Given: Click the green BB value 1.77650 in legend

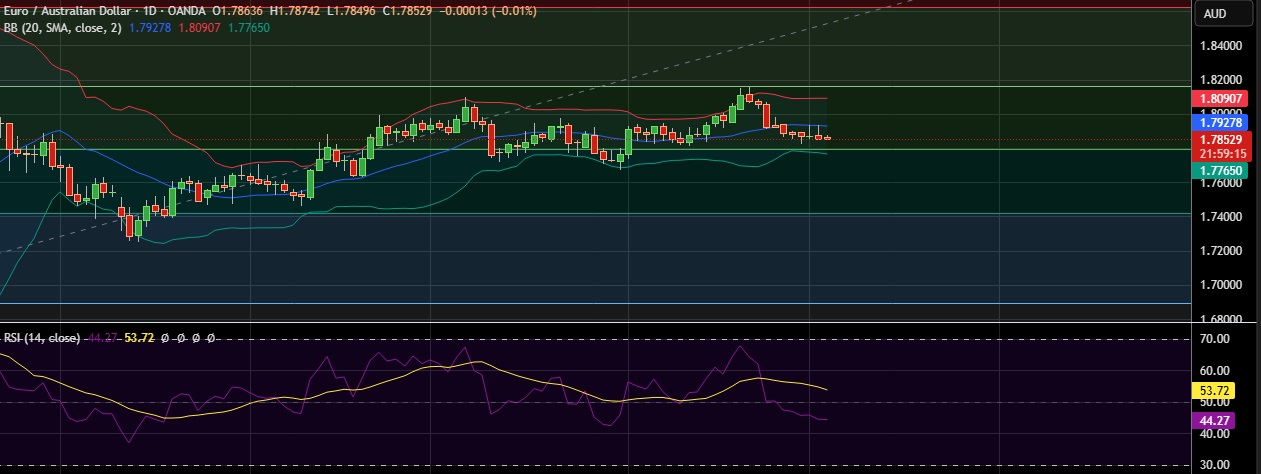Looking at the screenshot, I should pos(253,28).
